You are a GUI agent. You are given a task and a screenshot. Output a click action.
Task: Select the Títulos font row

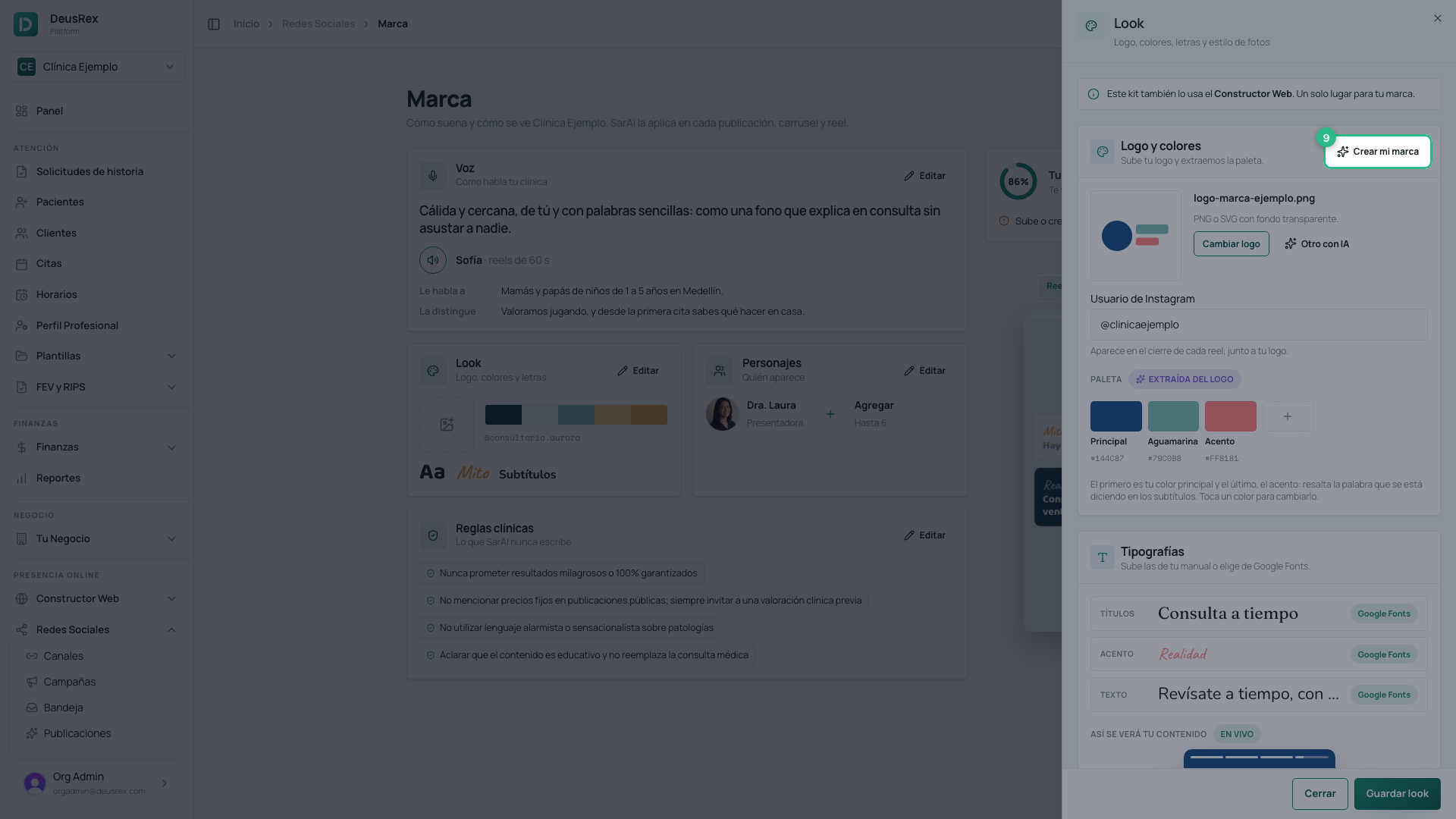(x=1259, y=613)
